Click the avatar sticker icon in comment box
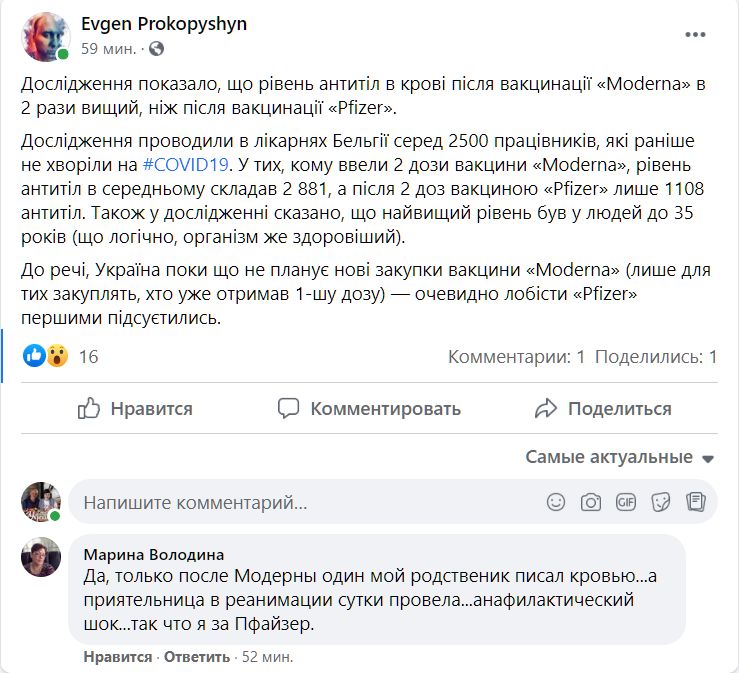Viewport: 739px width, 673px height. click(x=696, y=501)
